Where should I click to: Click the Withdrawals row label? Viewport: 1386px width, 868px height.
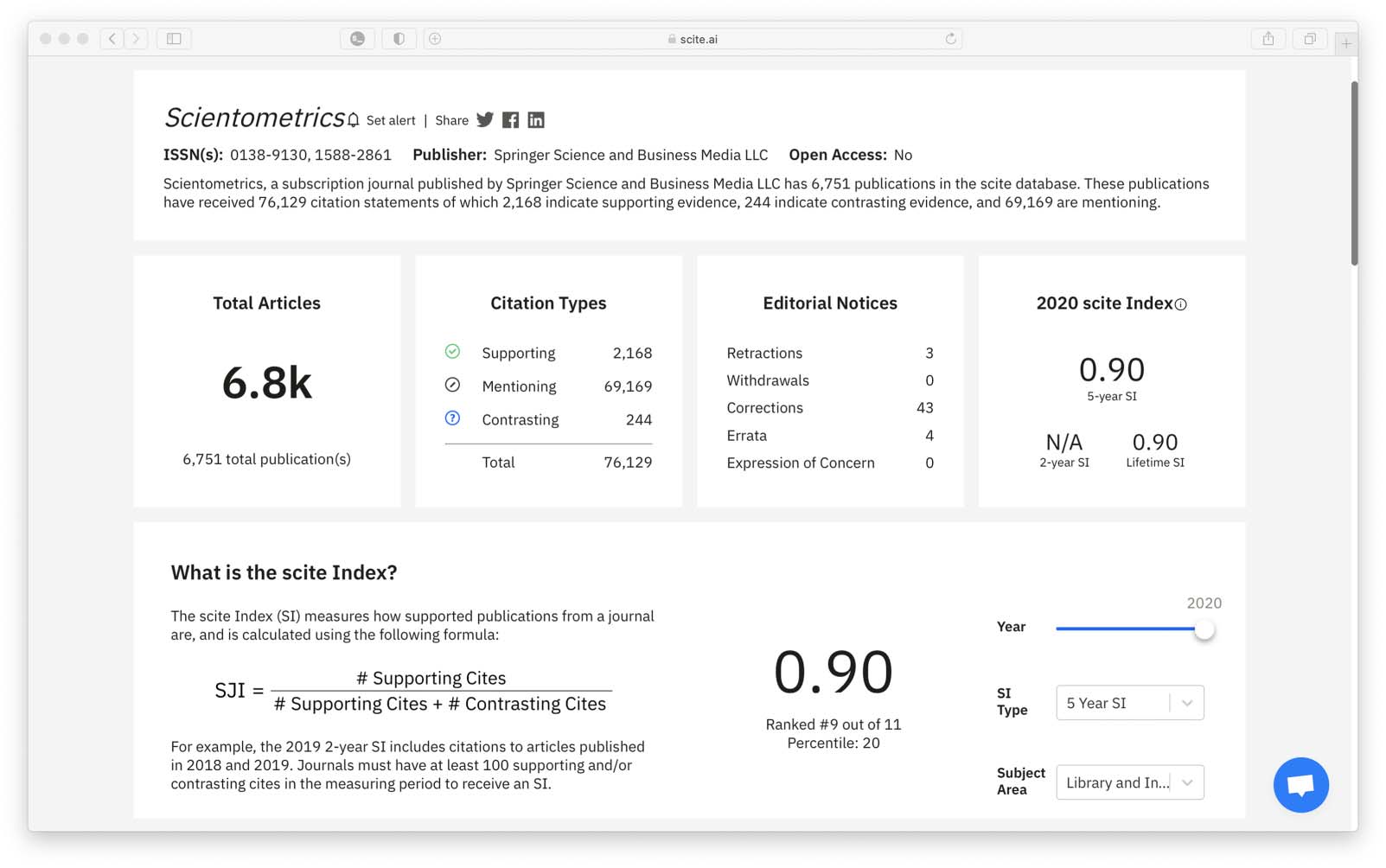[x=768, y=380]
